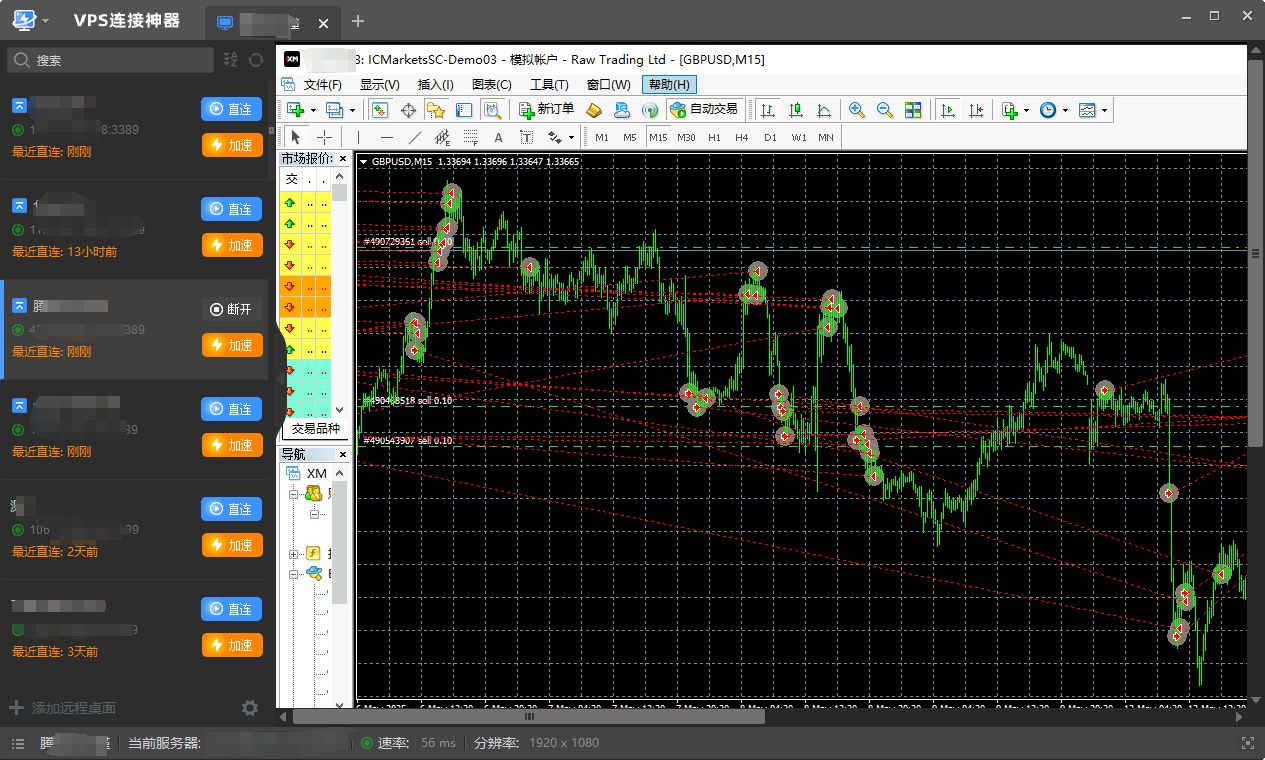This screenshot has width=1265, height=760.
Task: Toggle Data Window crosshair-target icon
Action: click(408, 110)
